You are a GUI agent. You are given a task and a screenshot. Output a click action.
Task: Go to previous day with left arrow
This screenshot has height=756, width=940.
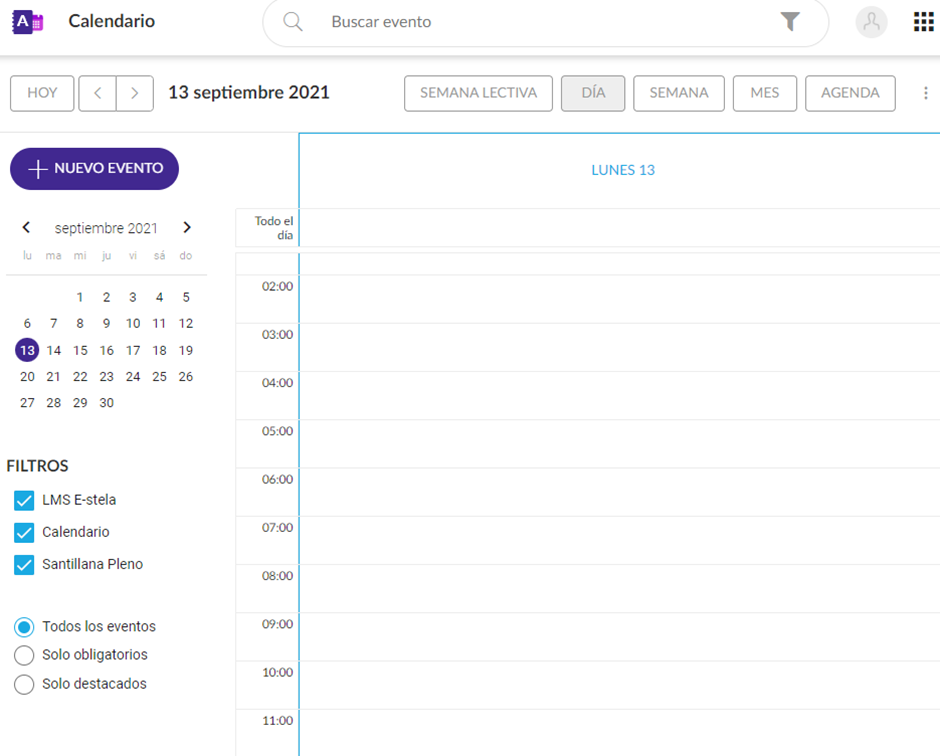(97, 93)
